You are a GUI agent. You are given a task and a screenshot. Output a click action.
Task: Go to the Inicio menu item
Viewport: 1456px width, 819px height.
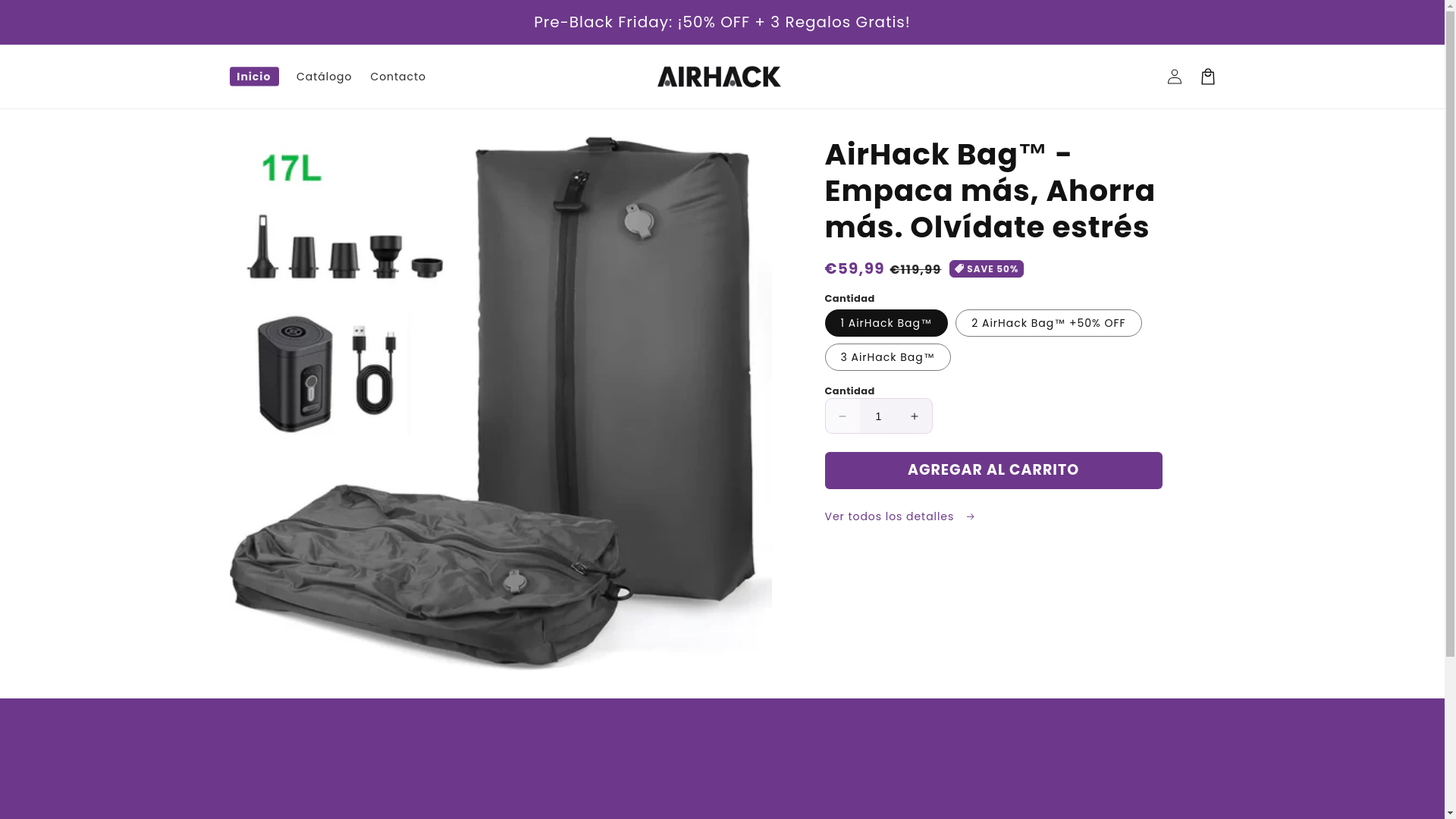[x=254, y=77]
